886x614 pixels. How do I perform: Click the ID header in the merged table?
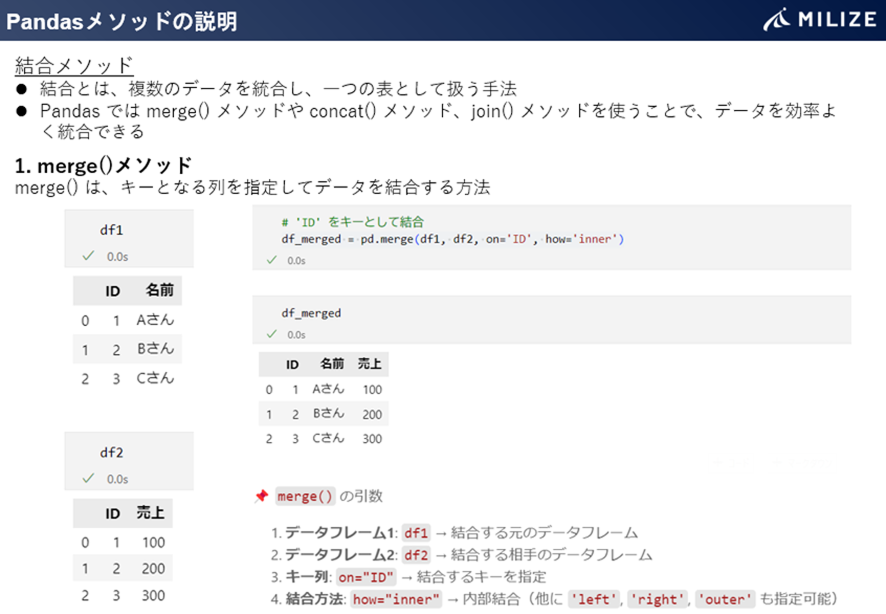292,364
